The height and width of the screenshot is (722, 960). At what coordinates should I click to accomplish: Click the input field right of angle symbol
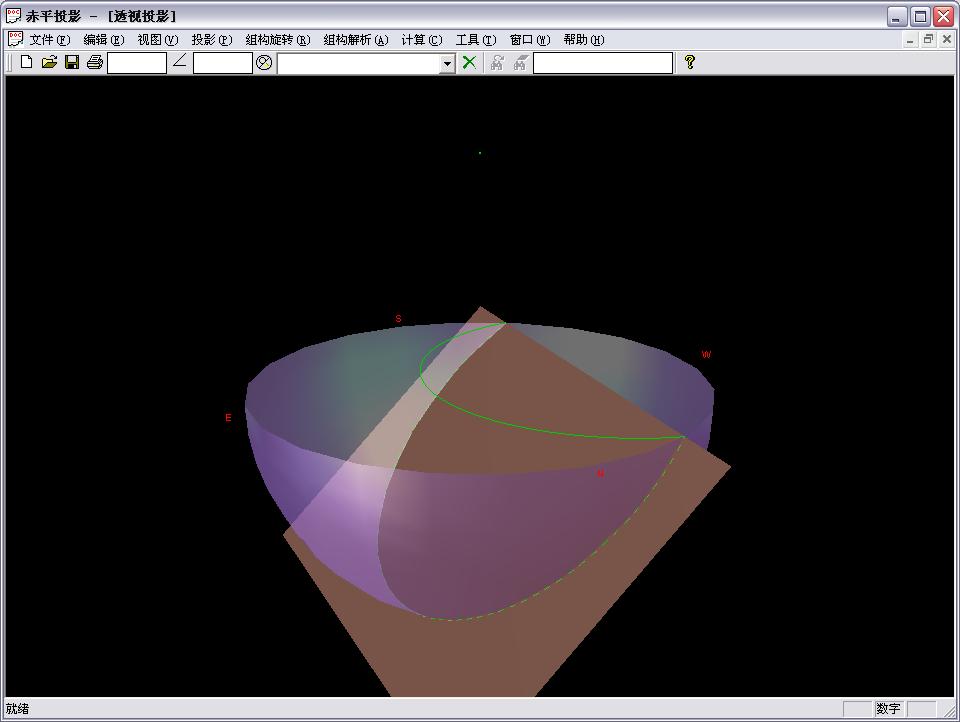pos(222,63)
